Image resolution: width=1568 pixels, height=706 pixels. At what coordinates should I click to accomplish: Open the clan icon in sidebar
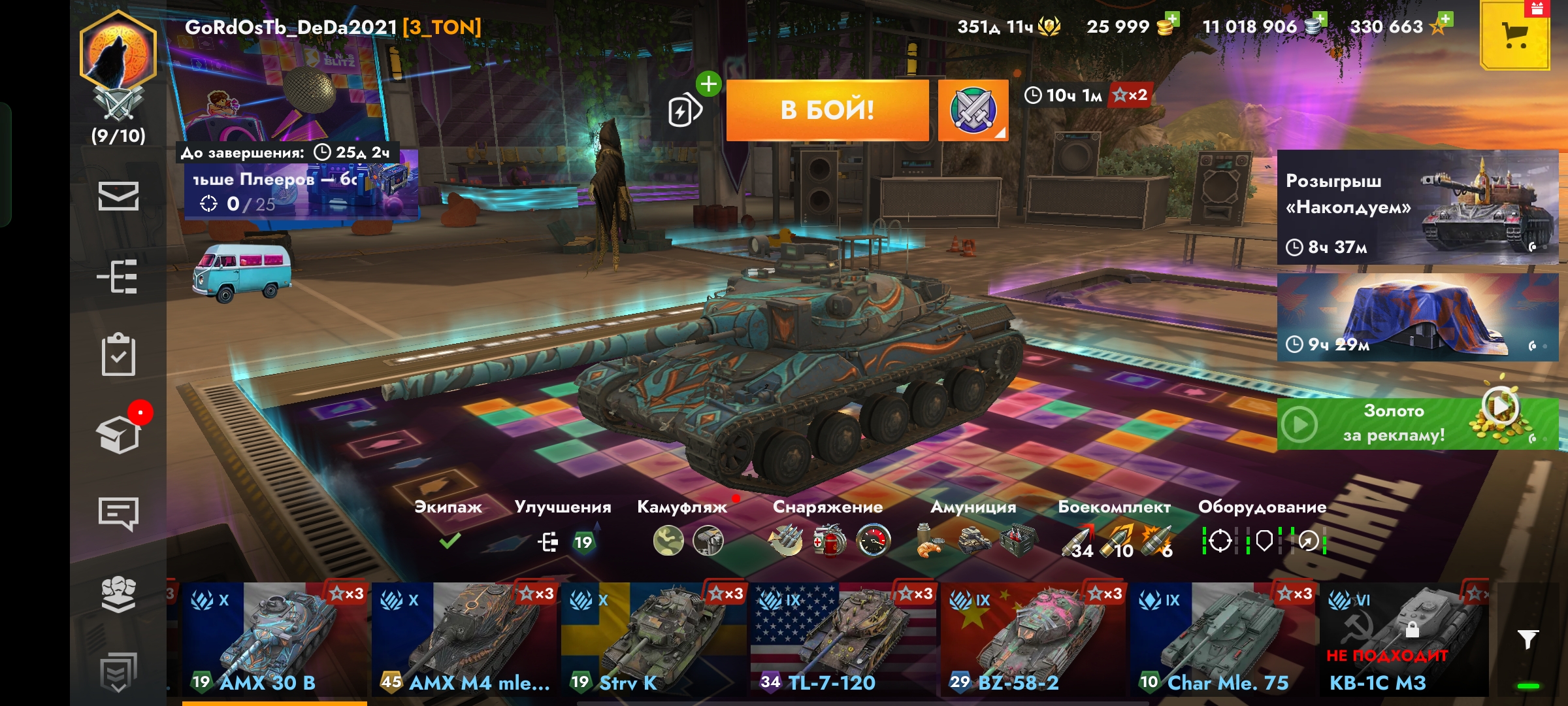point(118,594)
